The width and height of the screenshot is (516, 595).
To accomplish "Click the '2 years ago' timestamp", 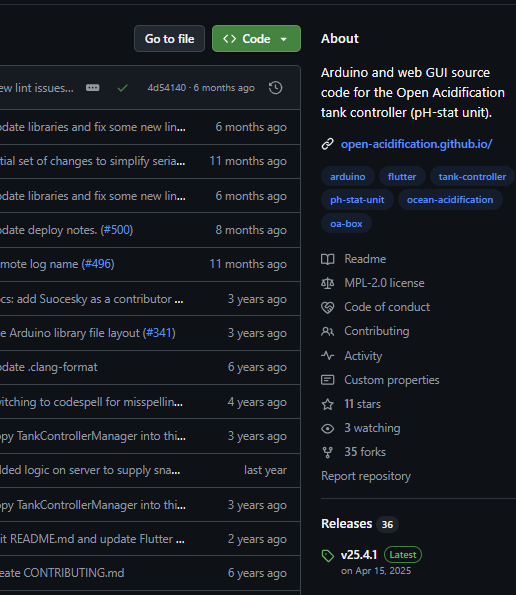I will [x=257, y=539].
